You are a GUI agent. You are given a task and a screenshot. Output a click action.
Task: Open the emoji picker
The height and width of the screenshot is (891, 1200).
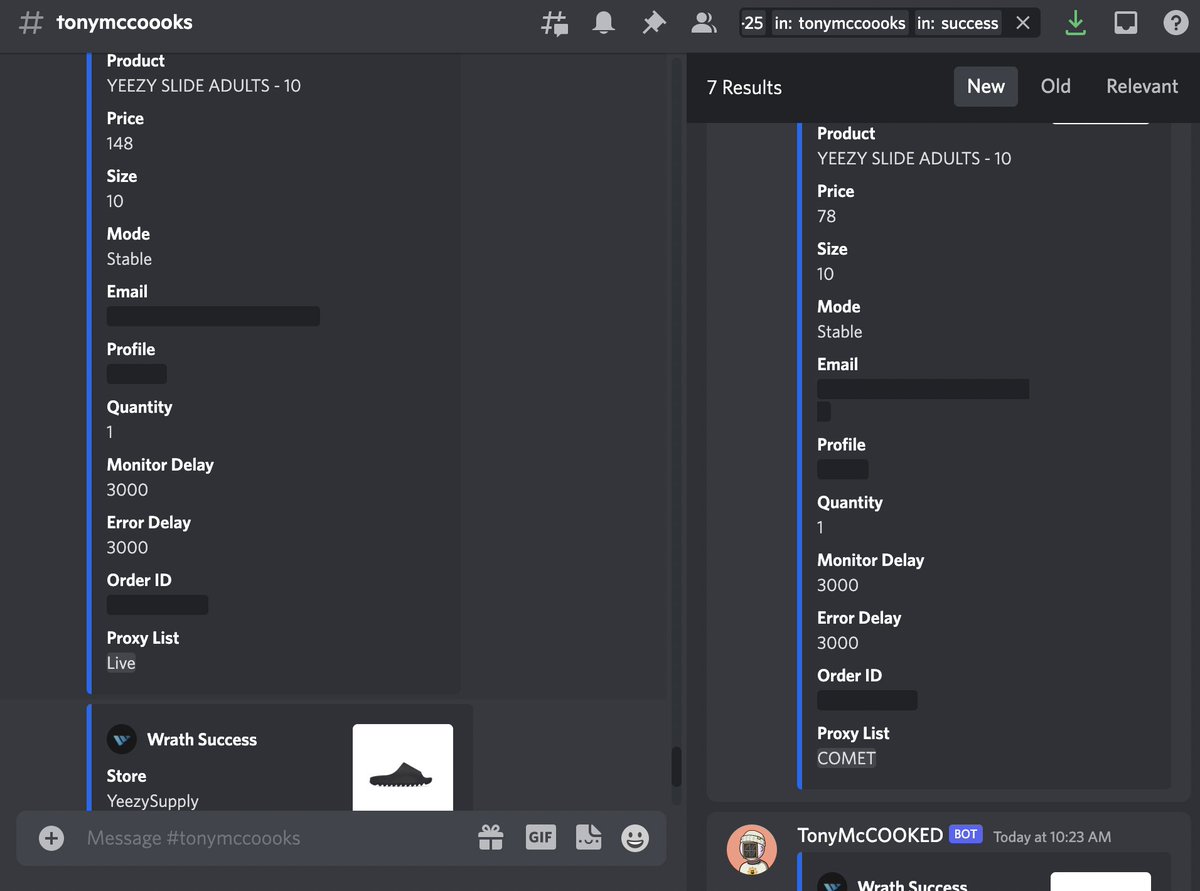pos(635,838)
